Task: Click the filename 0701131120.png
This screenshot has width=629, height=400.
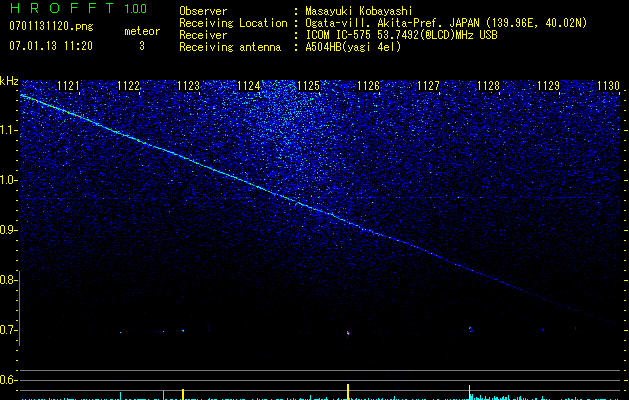Action: point(51,26)
